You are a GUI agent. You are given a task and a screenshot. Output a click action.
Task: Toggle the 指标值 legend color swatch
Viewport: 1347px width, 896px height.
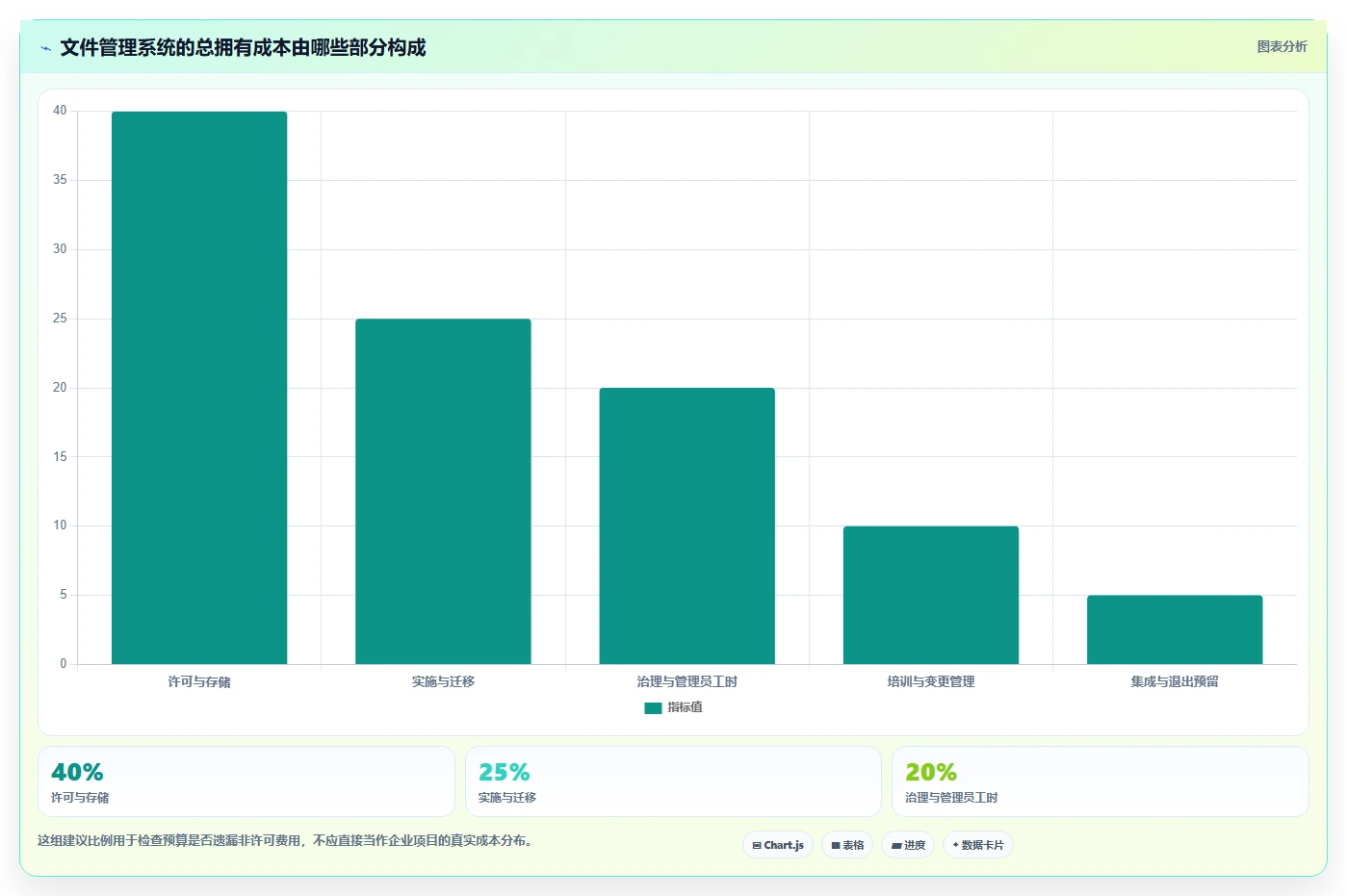(653, 707)
